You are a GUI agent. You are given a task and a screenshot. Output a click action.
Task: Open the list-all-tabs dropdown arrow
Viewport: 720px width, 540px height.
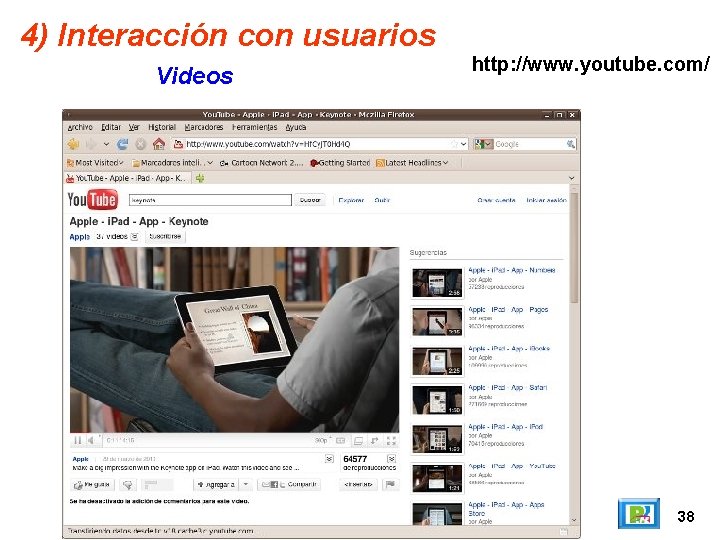pos(572,178)
